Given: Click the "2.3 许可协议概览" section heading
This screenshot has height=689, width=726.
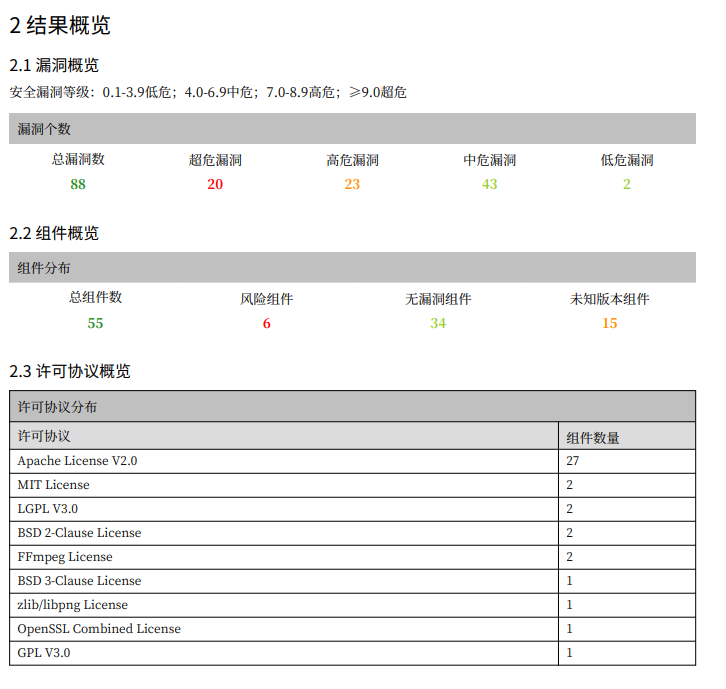Looking at the screenshot, I should (x=70, y=371).
